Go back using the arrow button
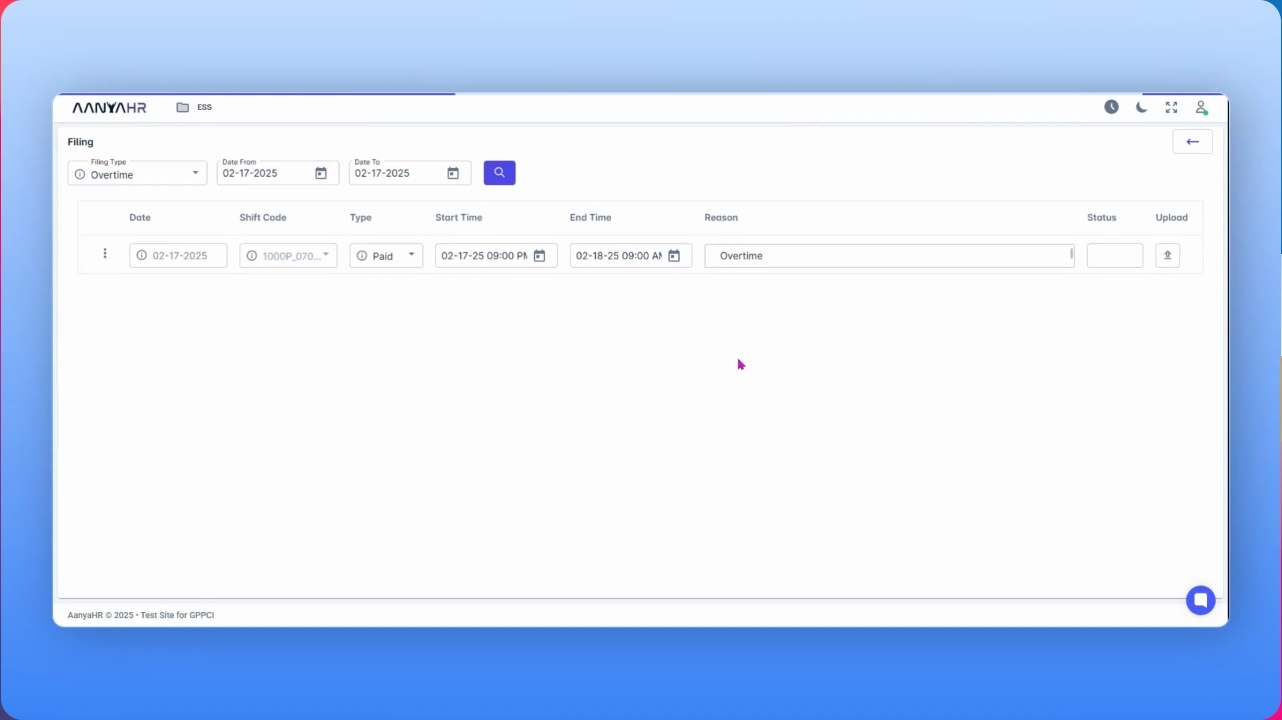1282x720 pixels. click(1192, 142)
